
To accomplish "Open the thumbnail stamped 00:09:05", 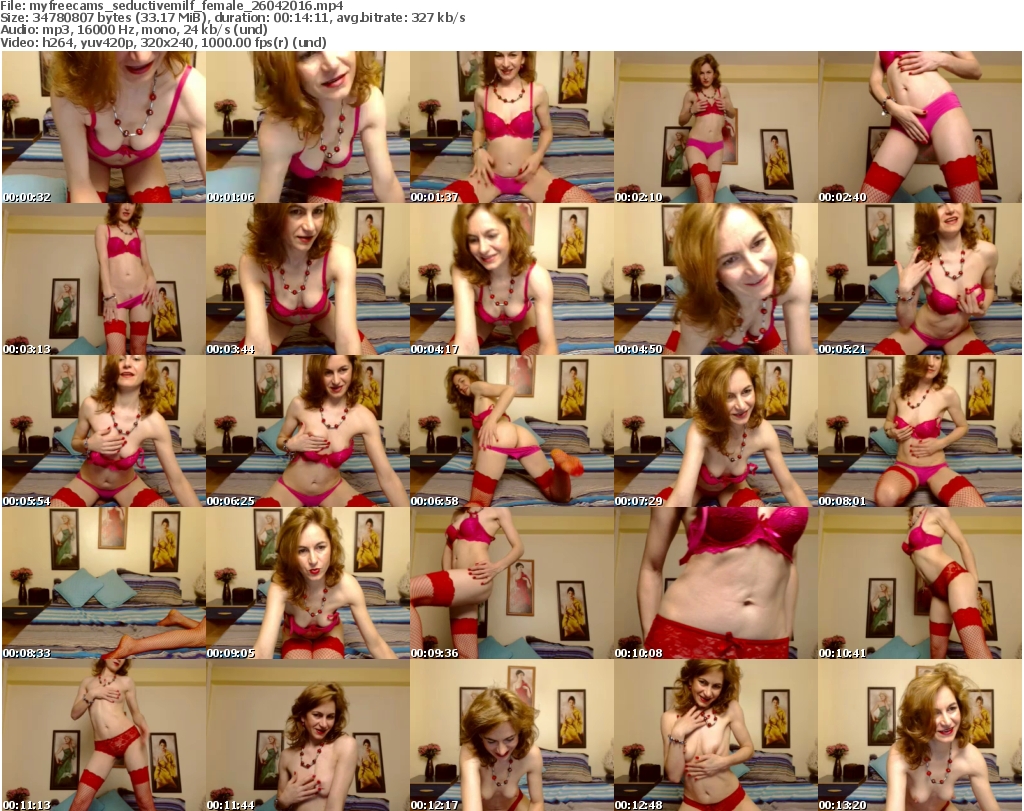I will point(308,583).
